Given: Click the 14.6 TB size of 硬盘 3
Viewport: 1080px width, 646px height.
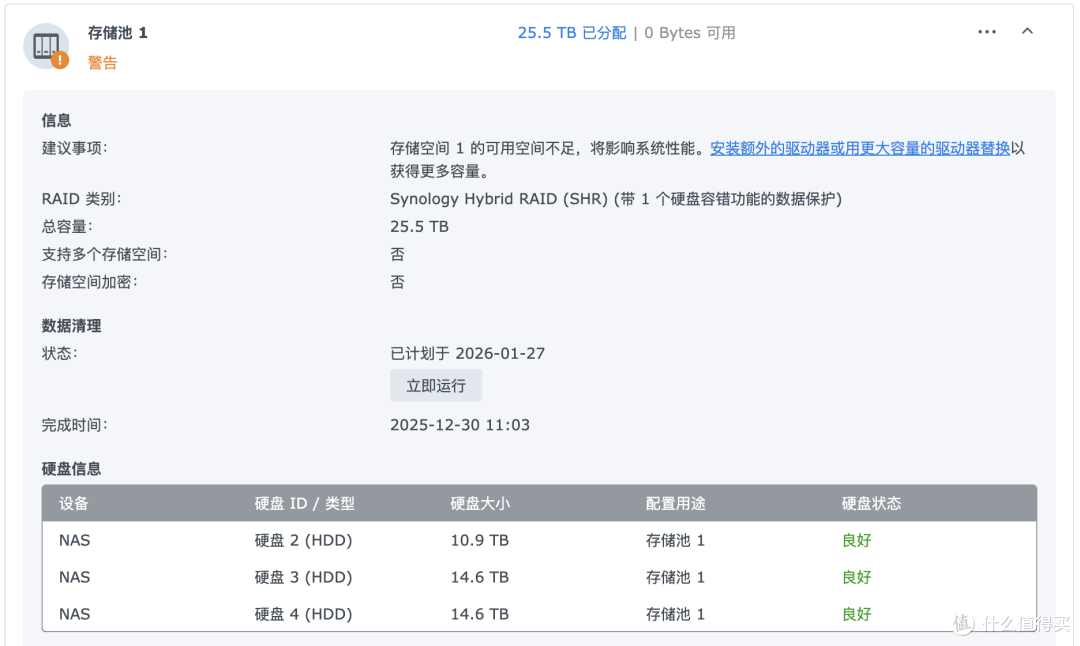Looking at the screenshot, I should [x=479, y=577].
